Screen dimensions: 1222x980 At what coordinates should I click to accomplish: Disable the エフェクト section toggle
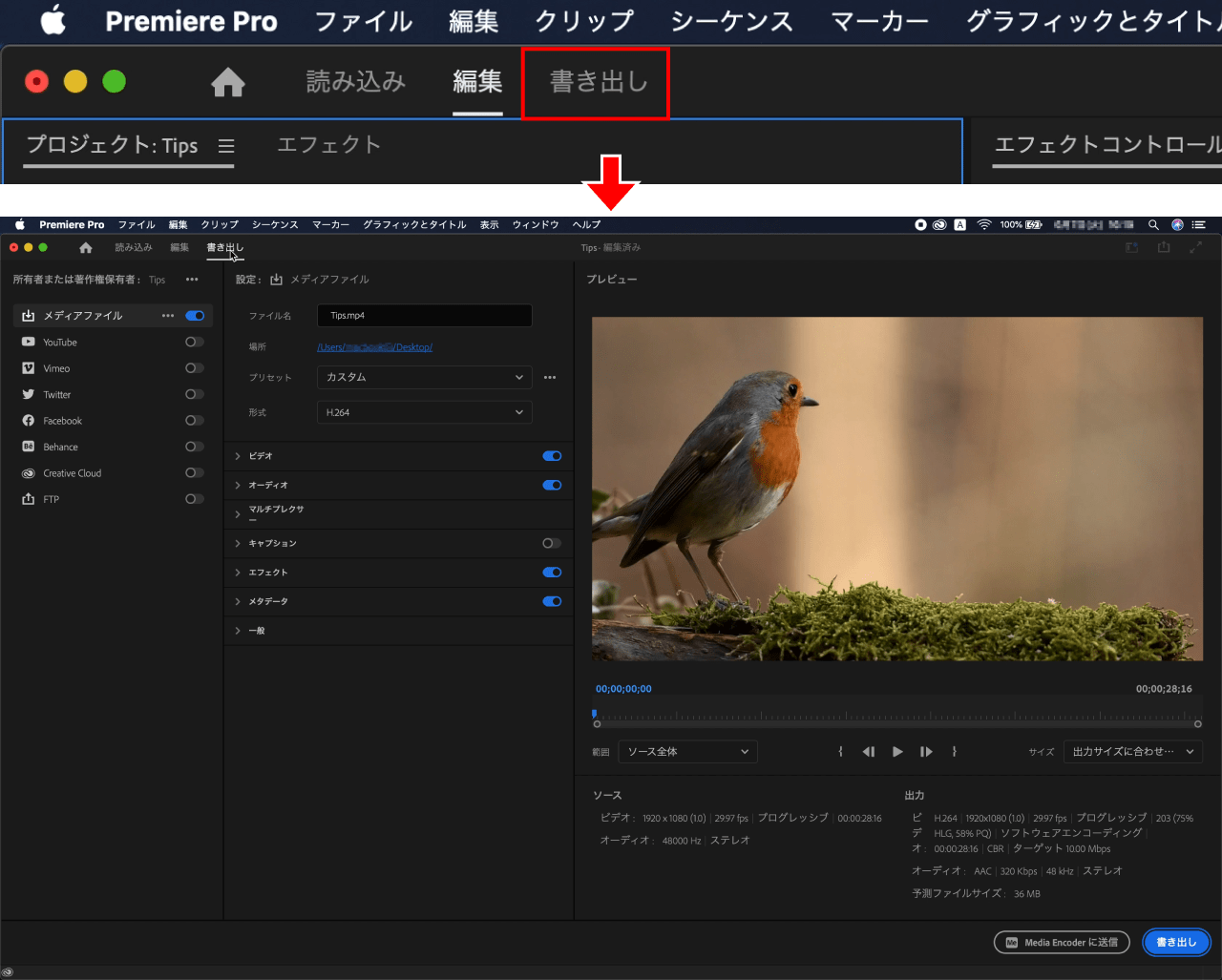pos(552,573)
